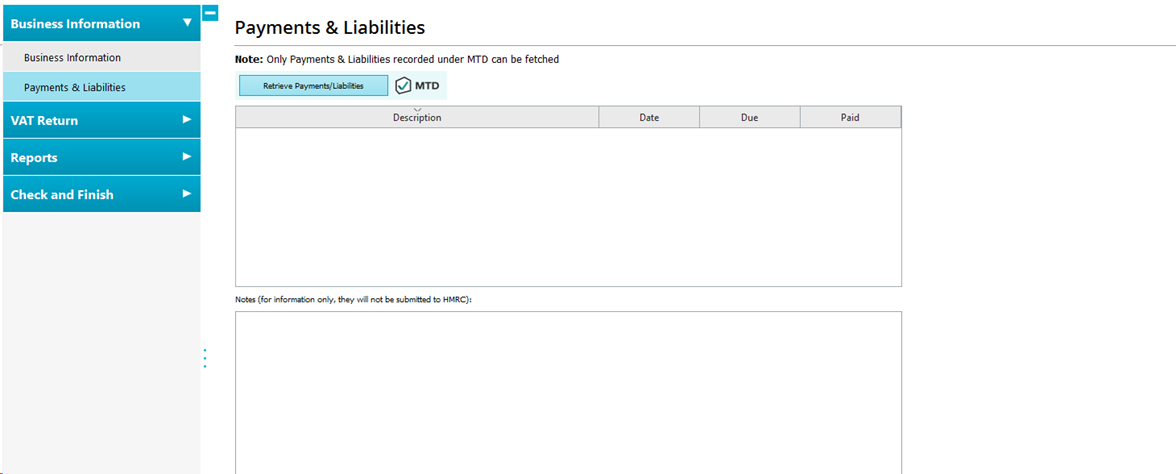Collapse the sidebar with the minus icon
This screenshot has height=474, width=1176.
click(210, 13)
